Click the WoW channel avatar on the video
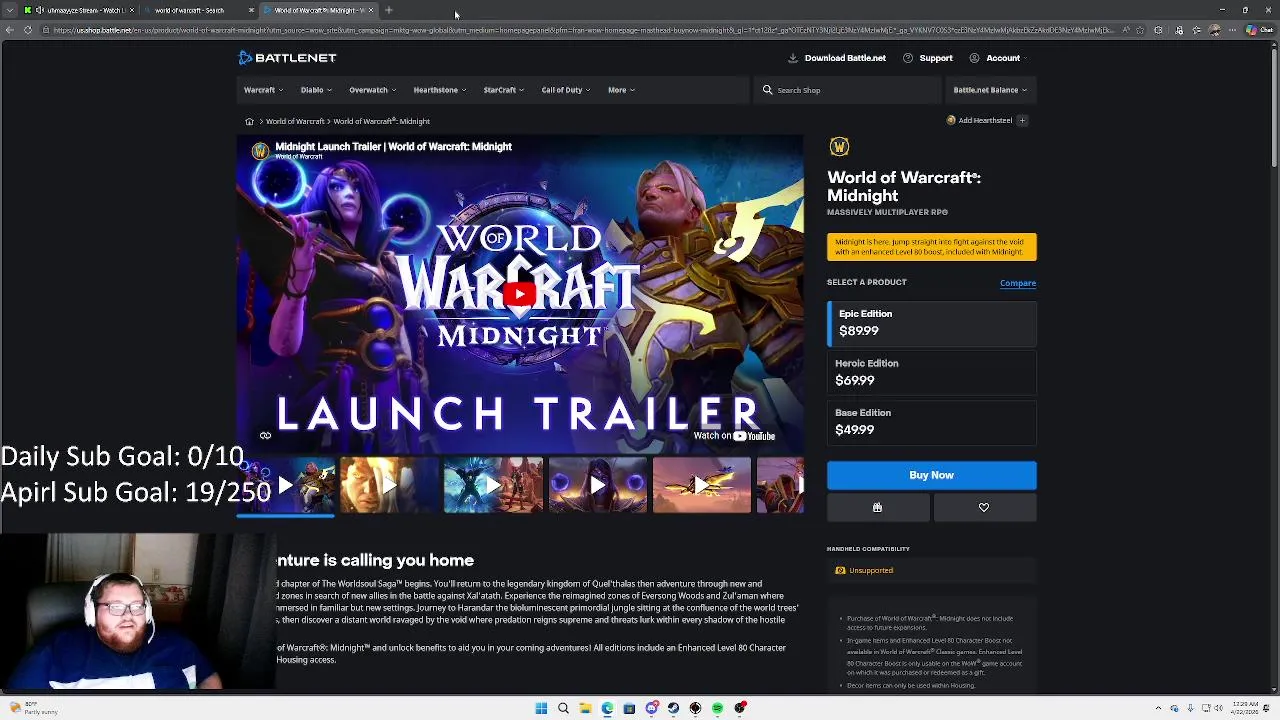This screenshot has height=720, width=1280. 260,151
